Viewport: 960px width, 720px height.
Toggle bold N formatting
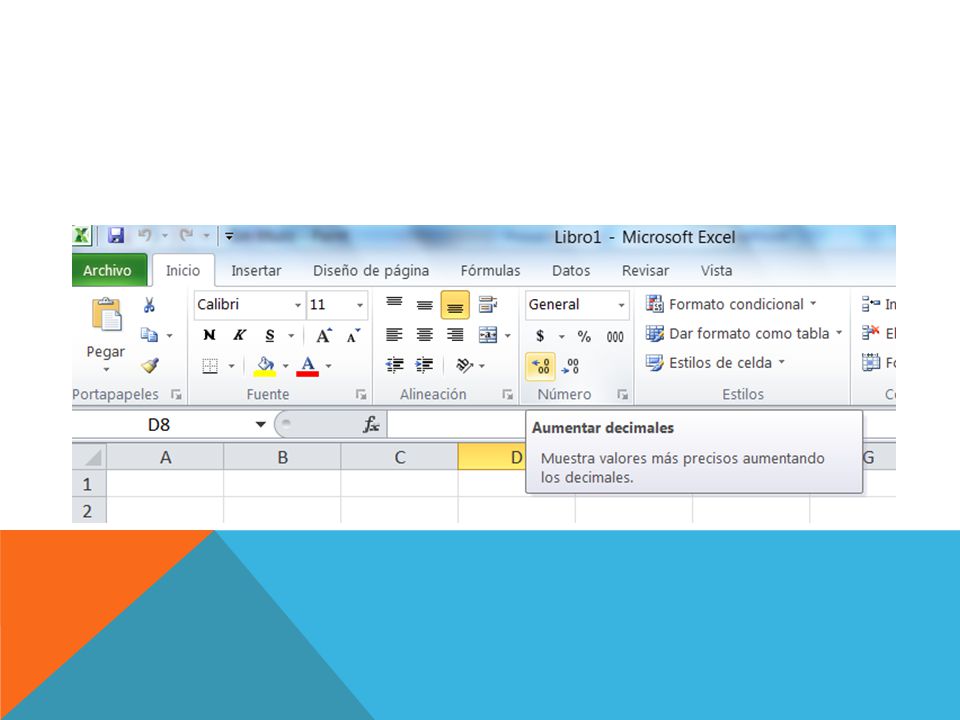pos(209,335)
